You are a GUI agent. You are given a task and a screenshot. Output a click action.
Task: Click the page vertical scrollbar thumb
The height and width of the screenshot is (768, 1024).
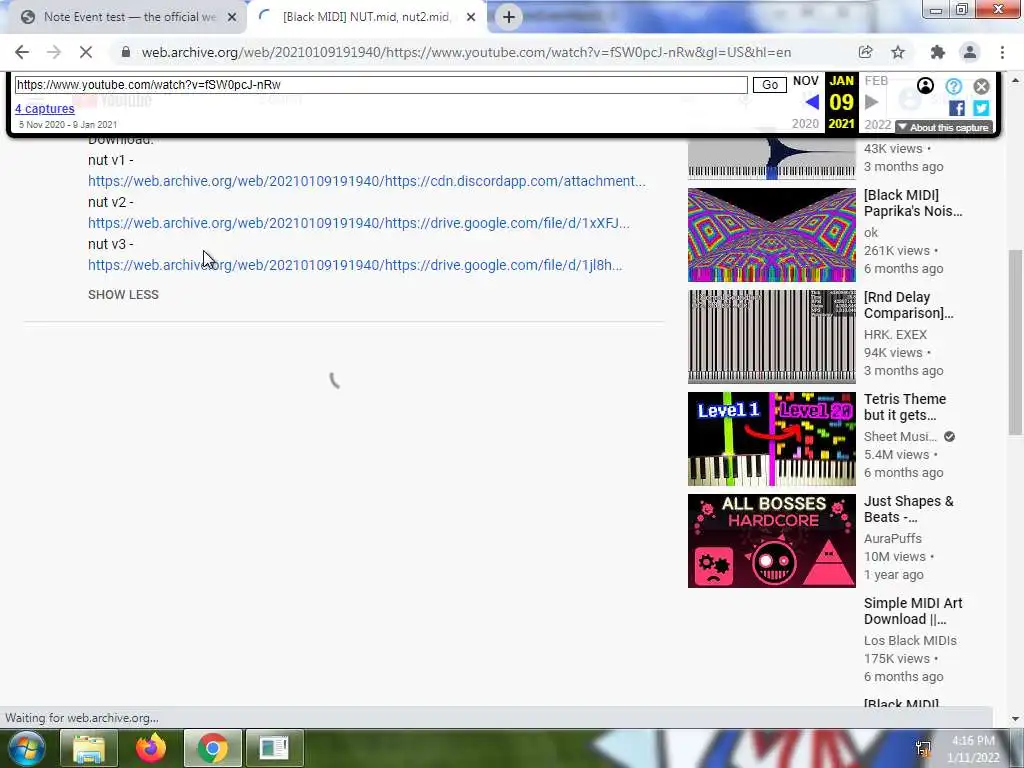[1015, 342]
